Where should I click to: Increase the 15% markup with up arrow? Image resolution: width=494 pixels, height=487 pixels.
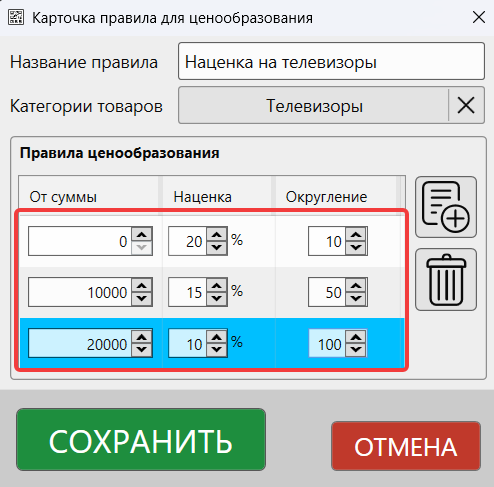pos(217,285)
